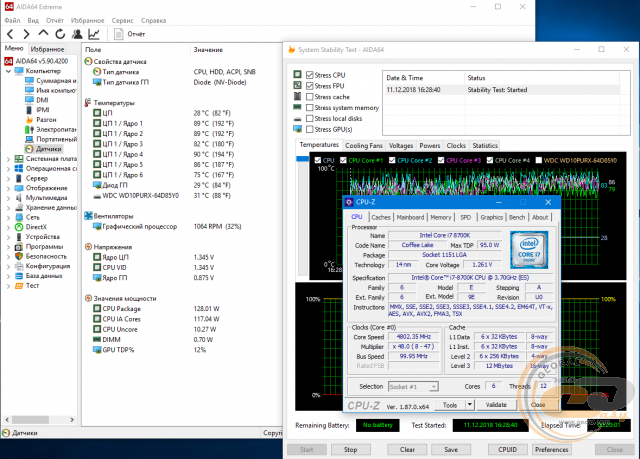Expand the Системная плата tree node

coord(8,159)
